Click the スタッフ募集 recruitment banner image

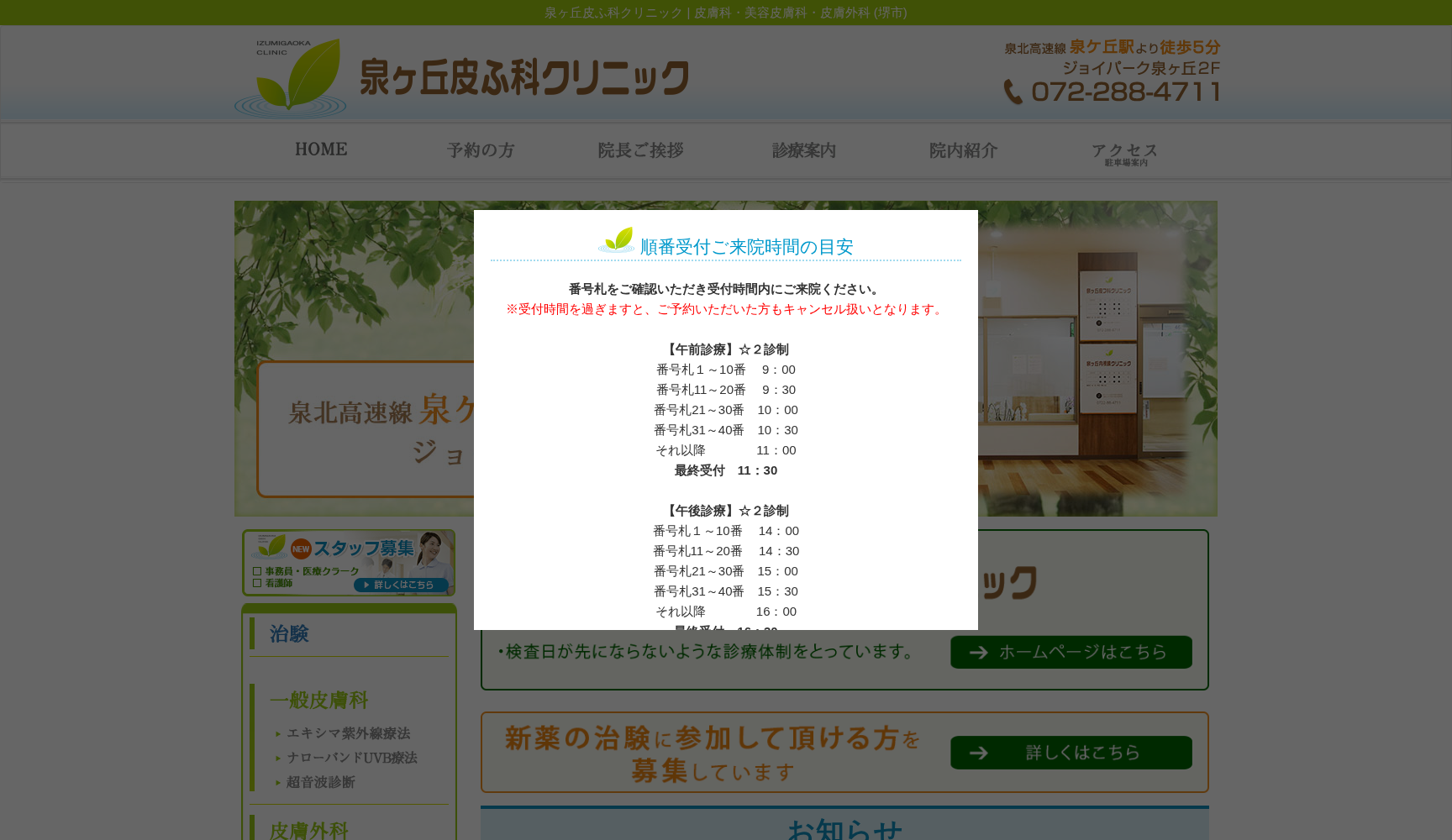pyautogui.click(x=348, y=563)
